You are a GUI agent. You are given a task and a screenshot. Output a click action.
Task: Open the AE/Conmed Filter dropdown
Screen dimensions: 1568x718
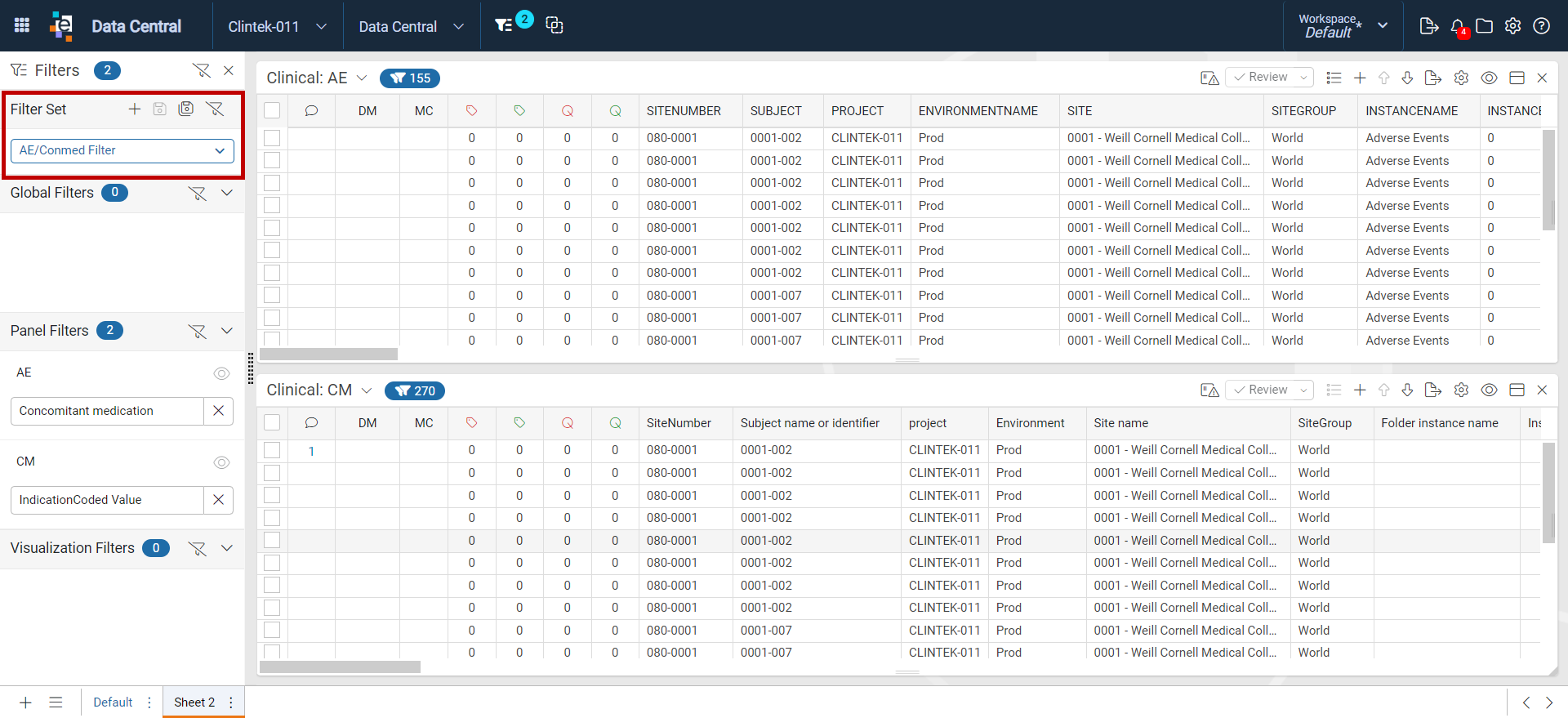click(x=122, y=150)
